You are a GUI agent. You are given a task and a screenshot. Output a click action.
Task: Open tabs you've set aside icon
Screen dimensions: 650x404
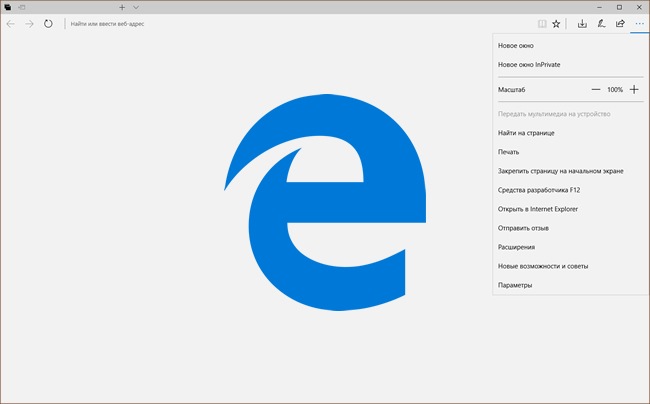point(7,7)
